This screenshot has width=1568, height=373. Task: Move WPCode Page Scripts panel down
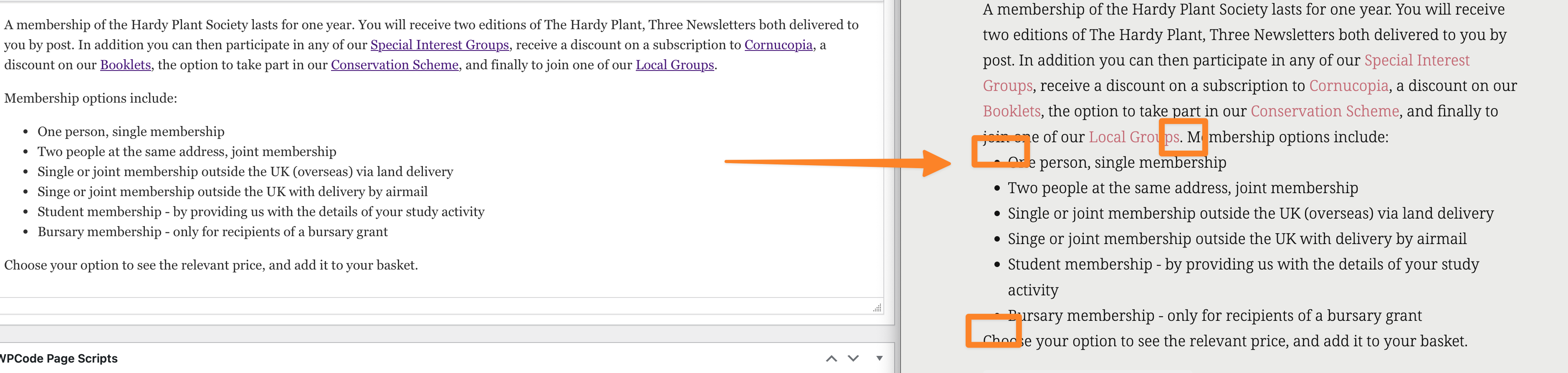coord(853,358)
